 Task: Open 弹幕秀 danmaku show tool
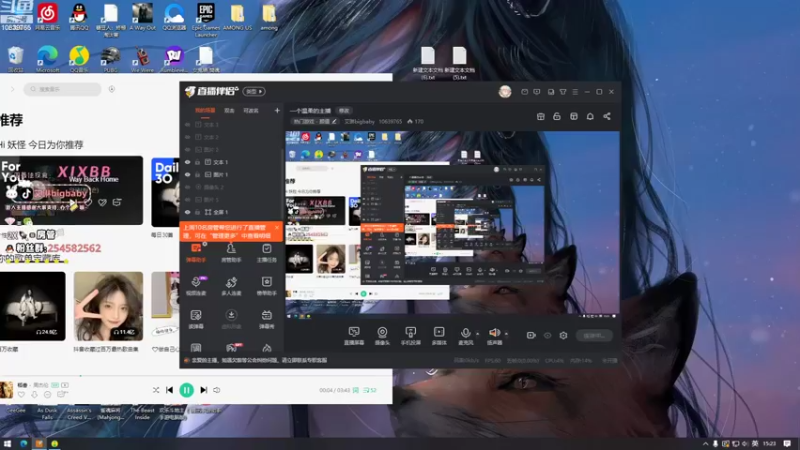coord(267,319)
